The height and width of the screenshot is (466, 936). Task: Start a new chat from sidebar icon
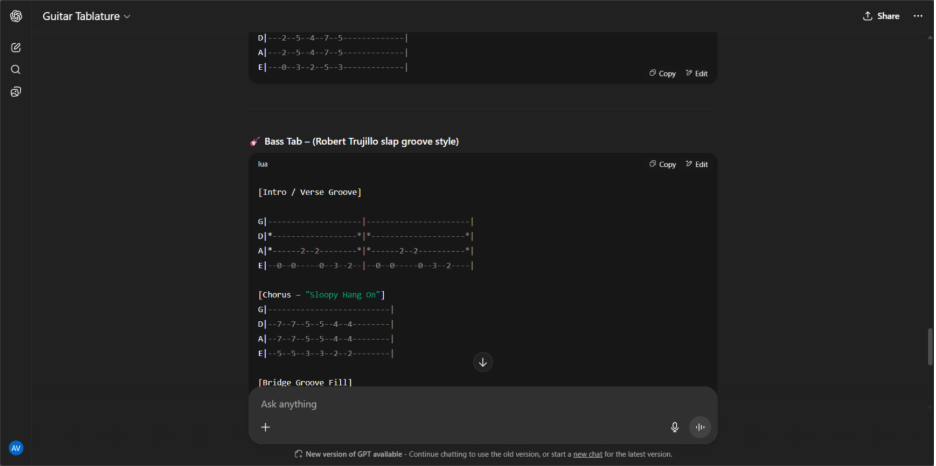(x=16, y=48)
